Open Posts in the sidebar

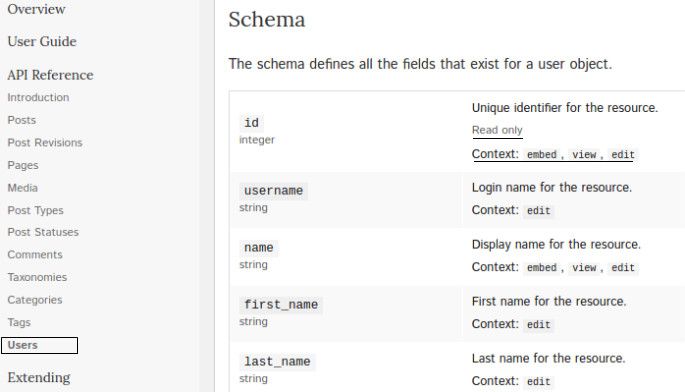tap(21, 120)
